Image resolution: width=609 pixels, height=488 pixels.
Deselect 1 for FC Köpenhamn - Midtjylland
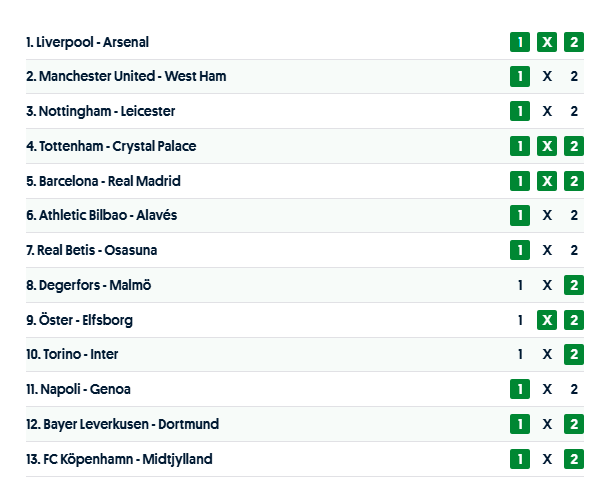pos(519,459)
